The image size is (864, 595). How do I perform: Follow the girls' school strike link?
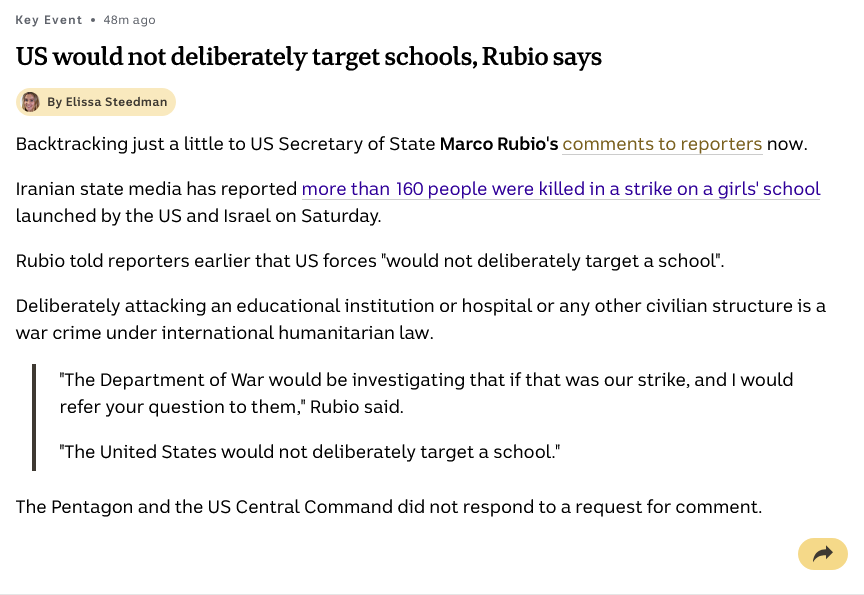(x=560, y=189)
